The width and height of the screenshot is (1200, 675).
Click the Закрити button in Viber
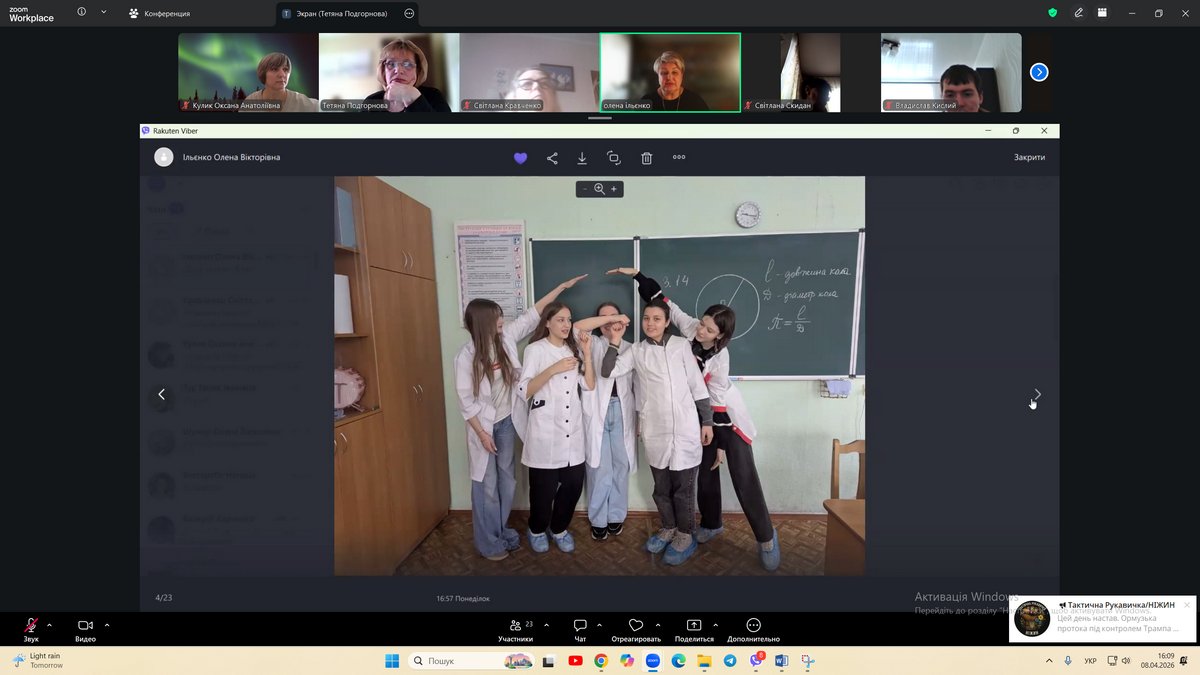(1029, 157)
